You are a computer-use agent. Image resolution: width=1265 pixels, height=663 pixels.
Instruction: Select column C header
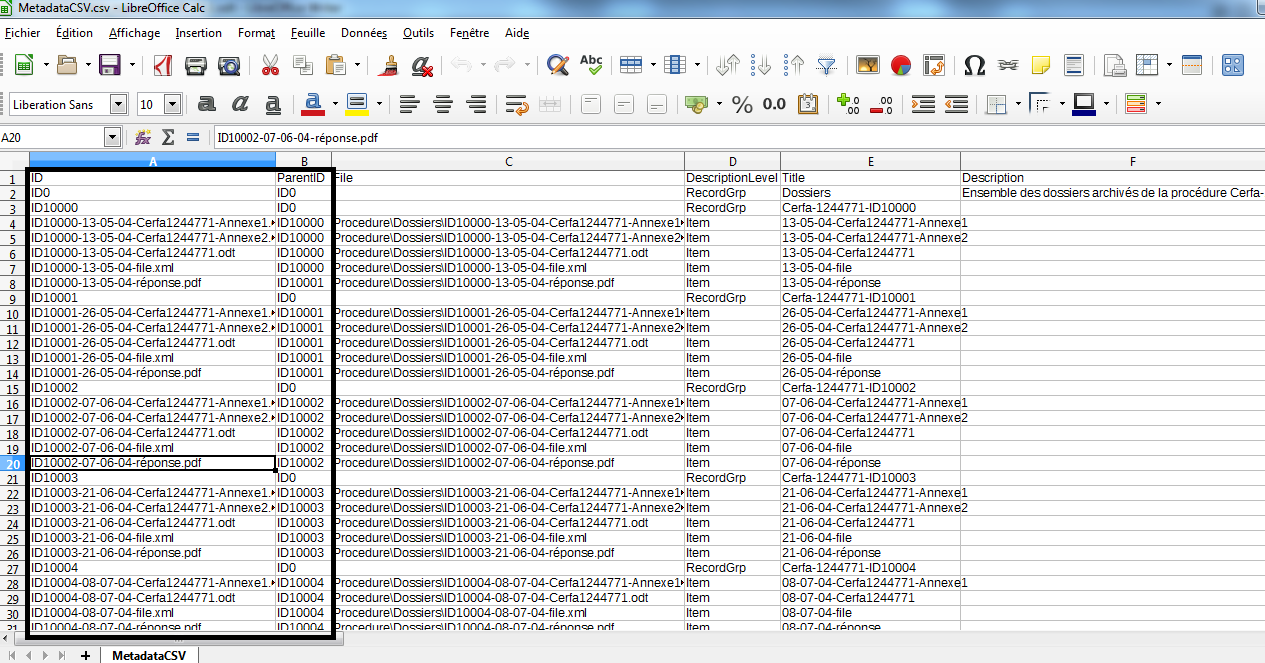[x=508, y=161]
